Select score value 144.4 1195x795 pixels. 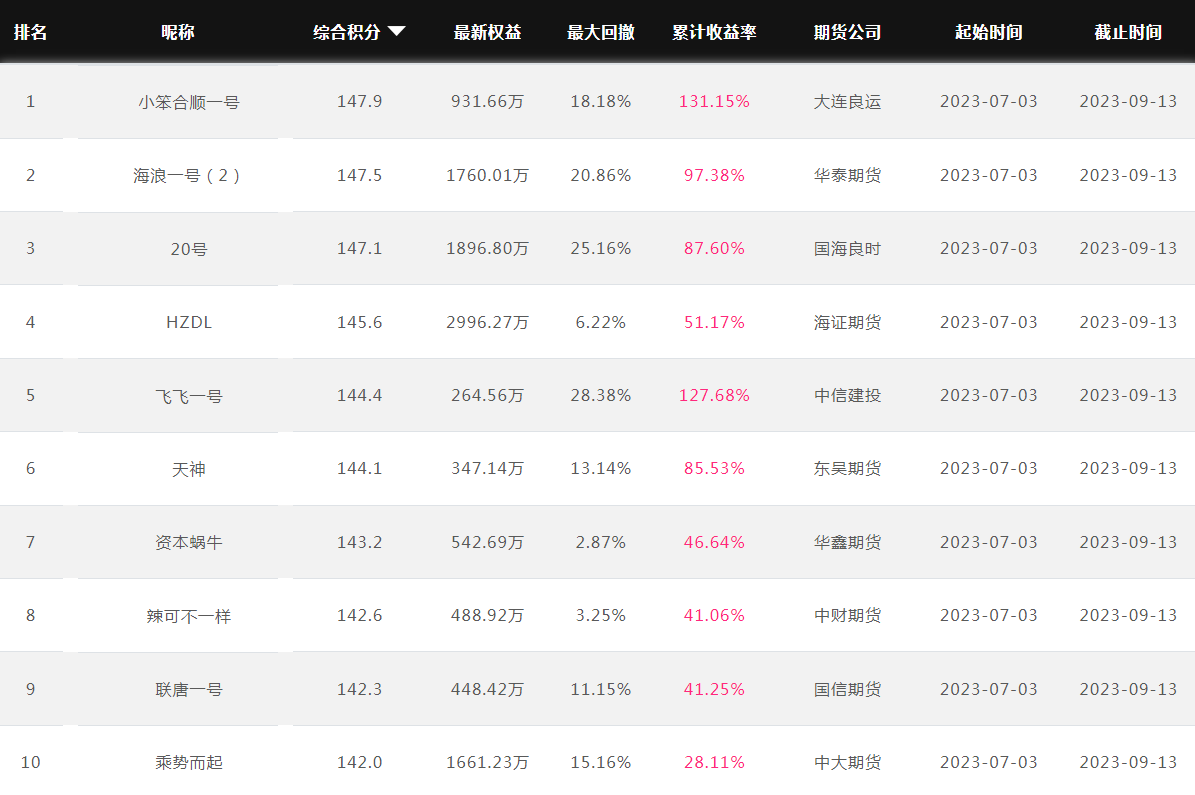coord(360,396)
